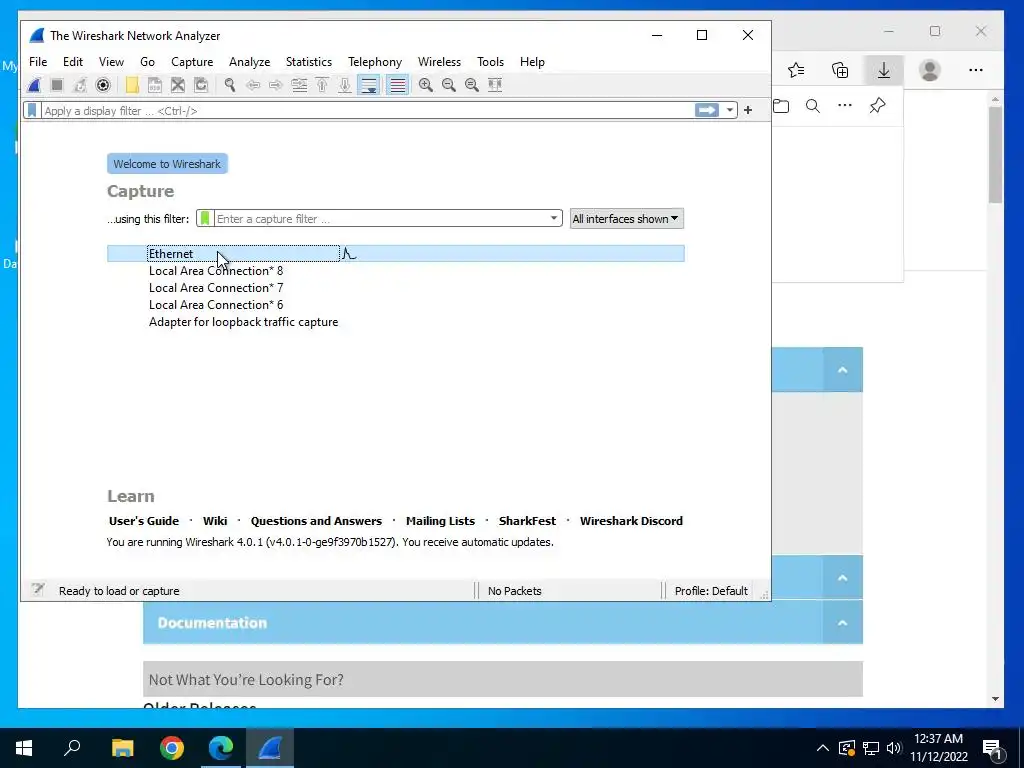Click expert information icon in status bar
Viewport: 1024px width, 768px height.
tap(38, 590)
